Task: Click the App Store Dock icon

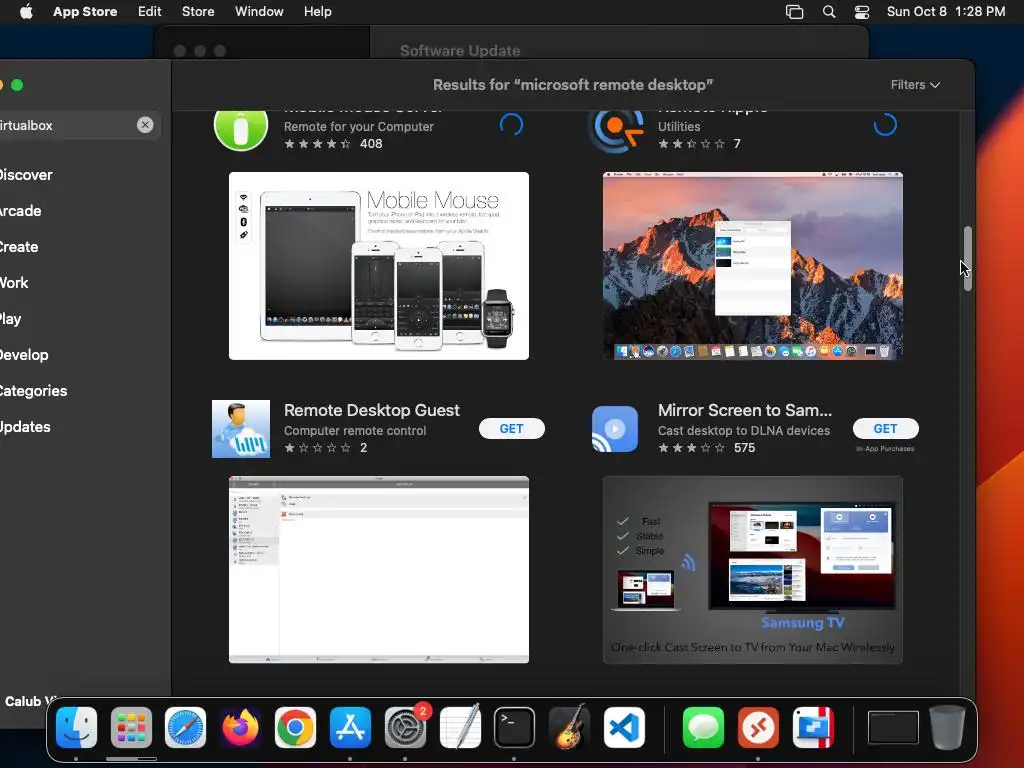Action: pos(350,728)
